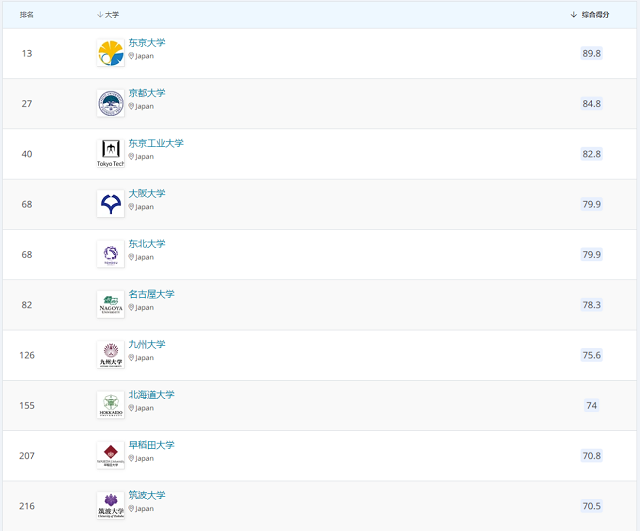This screenshot has width=640, height=531.
Task: Select rank 13 cell
Action: click(27, 53)
